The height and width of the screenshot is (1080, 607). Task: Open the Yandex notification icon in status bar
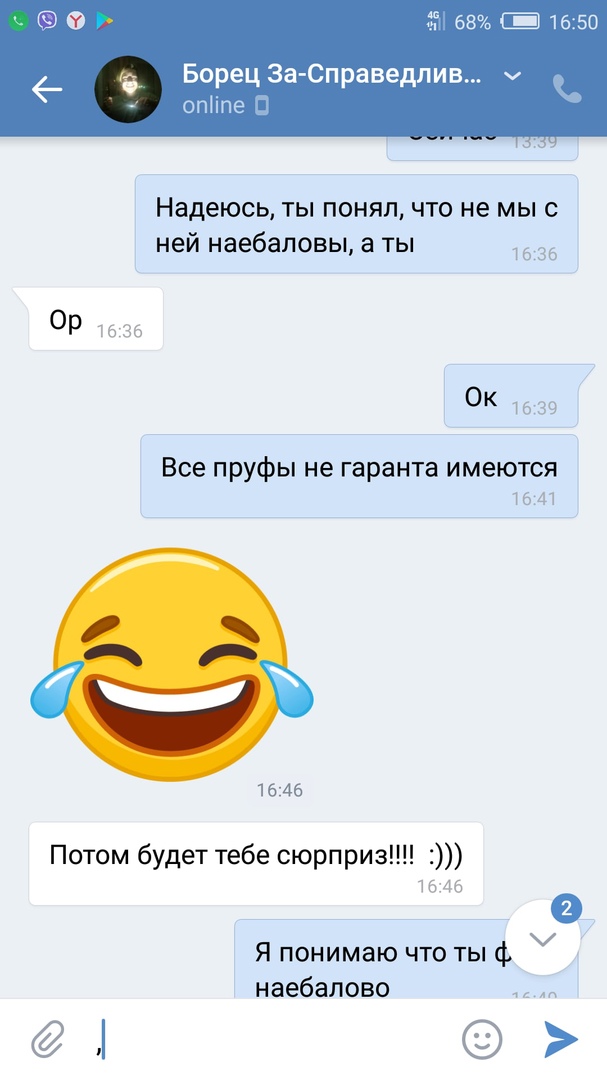pos(76,21)
